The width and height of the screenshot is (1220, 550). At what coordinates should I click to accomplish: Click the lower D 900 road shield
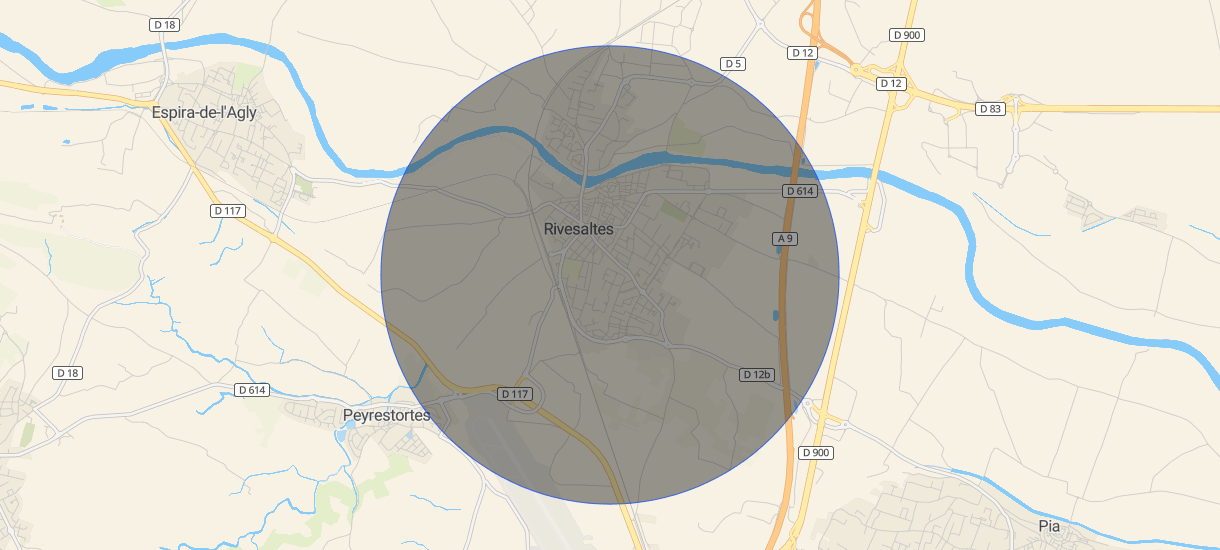coord(816,453)
